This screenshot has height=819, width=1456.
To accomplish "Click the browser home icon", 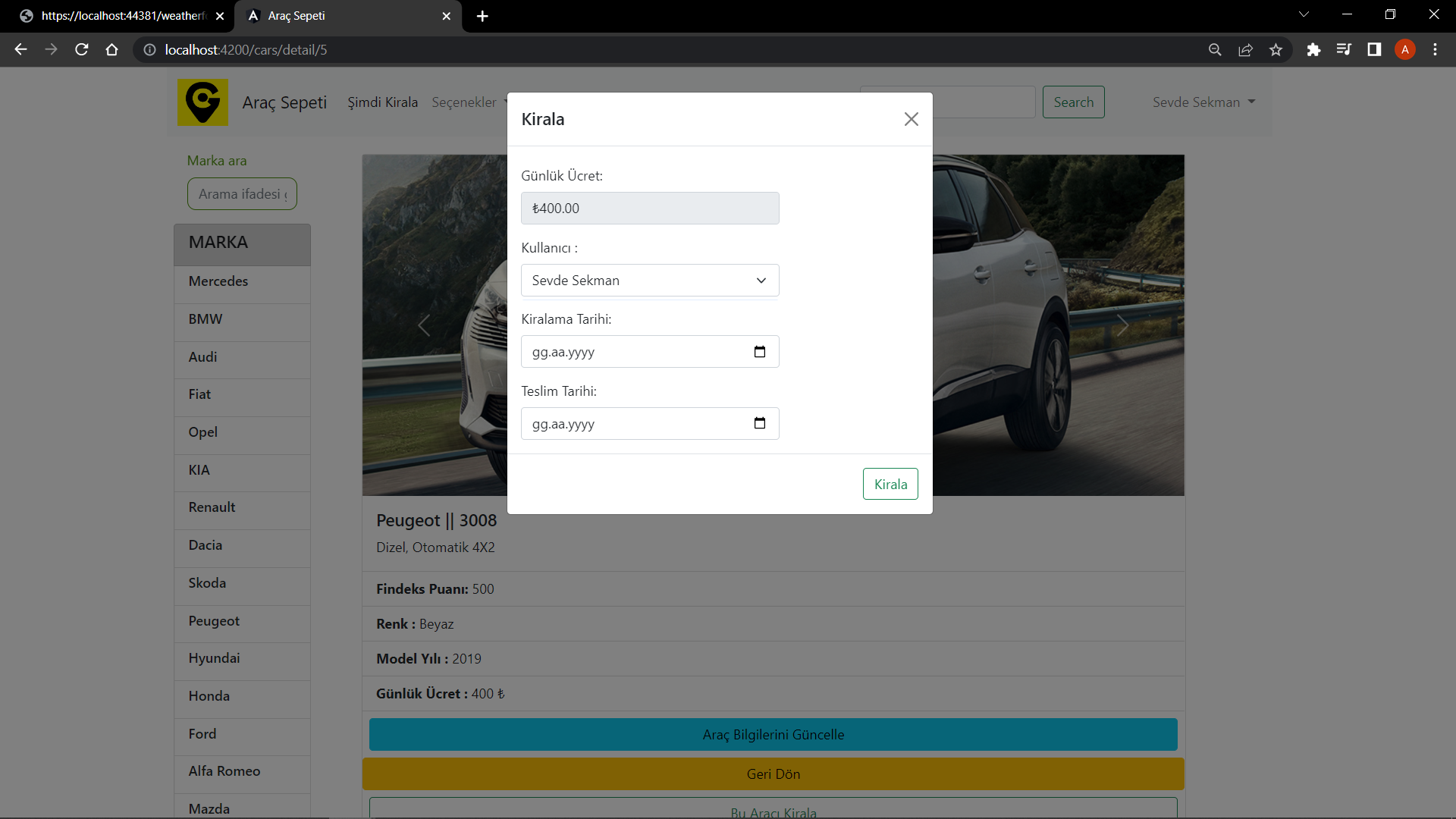I will (x=112, y=50).
